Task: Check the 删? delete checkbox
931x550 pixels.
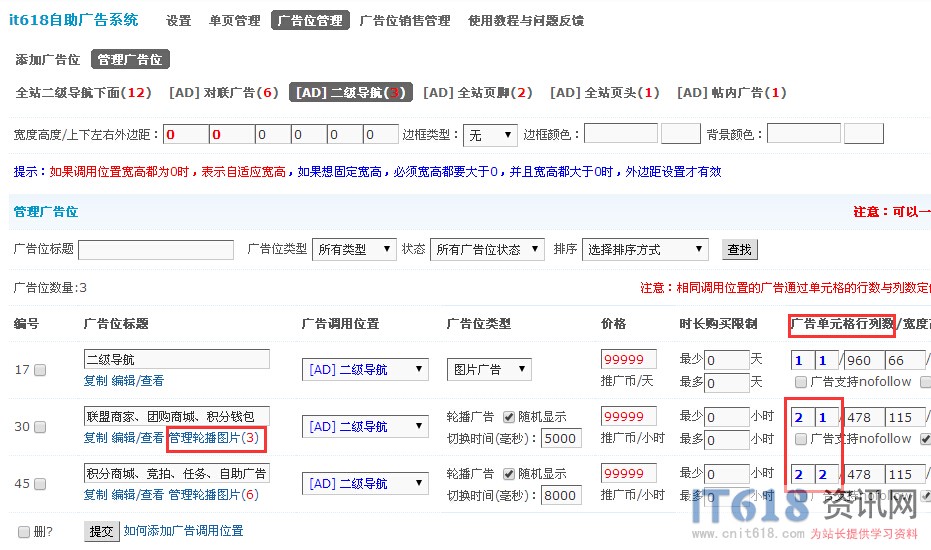Action: click(x=24, y=532)
